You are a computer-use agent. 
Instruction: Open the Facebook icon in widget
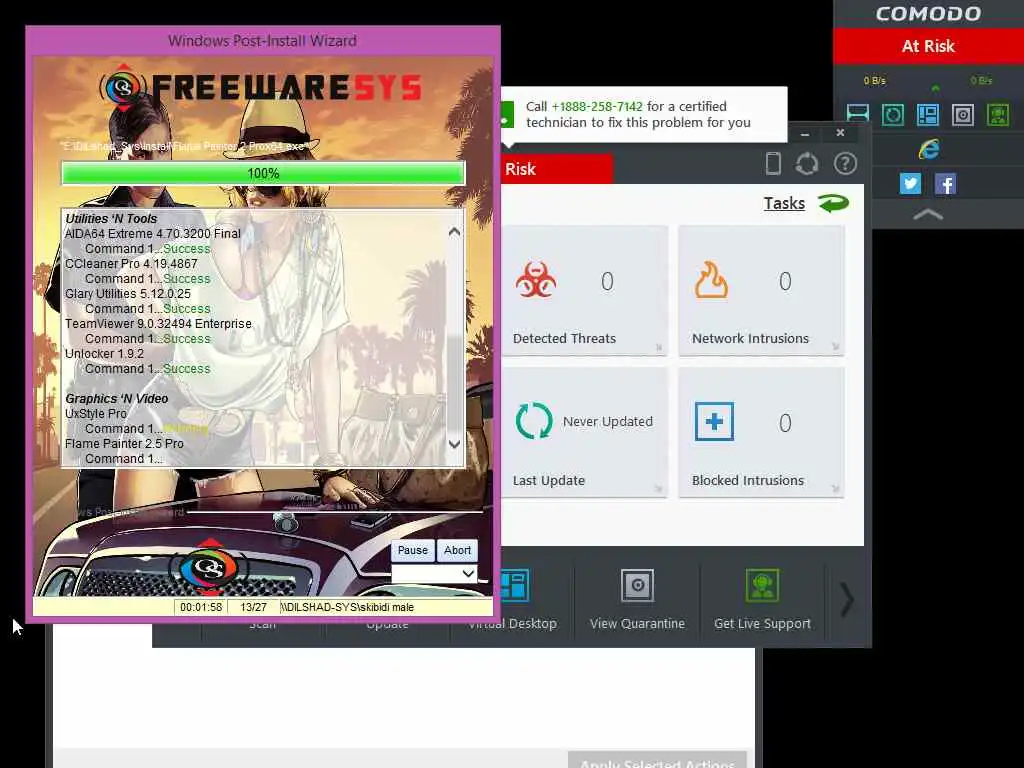946,184
